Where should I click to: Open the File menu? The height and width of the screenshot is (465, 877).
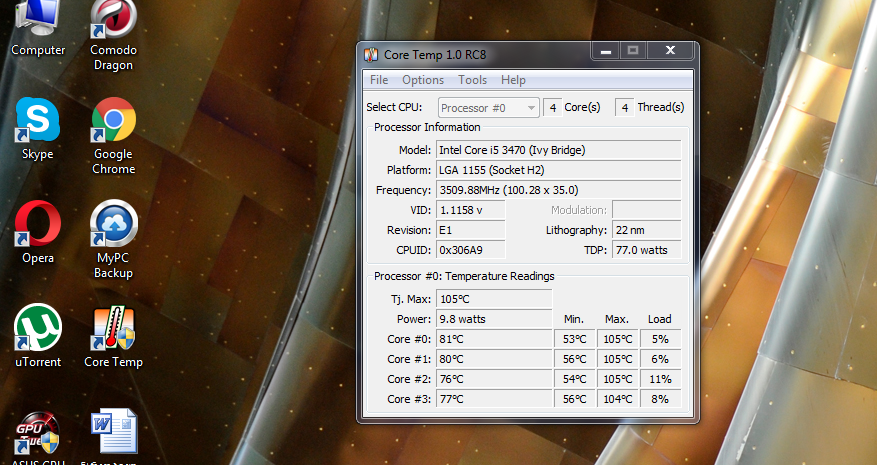[379, 80]
